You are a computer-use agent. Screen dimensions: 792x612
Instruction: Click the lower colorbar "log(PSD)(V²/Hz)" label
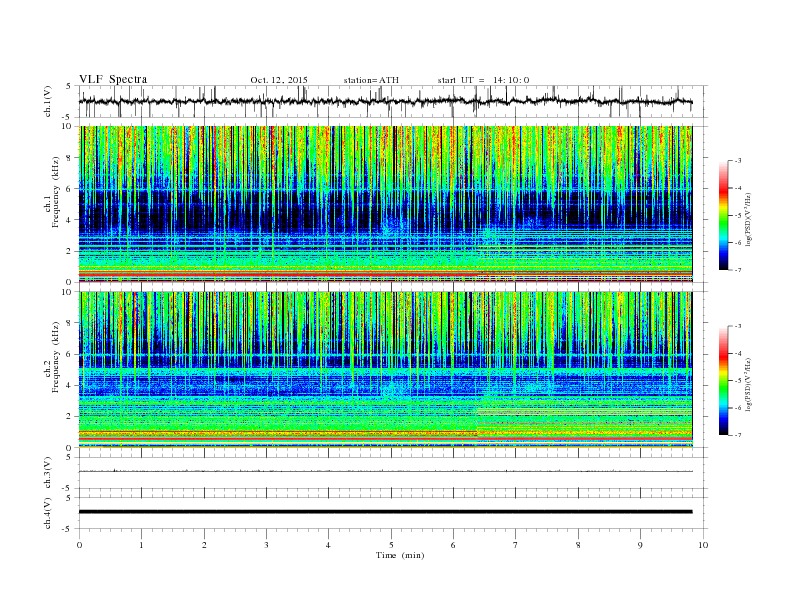point(749,384)
